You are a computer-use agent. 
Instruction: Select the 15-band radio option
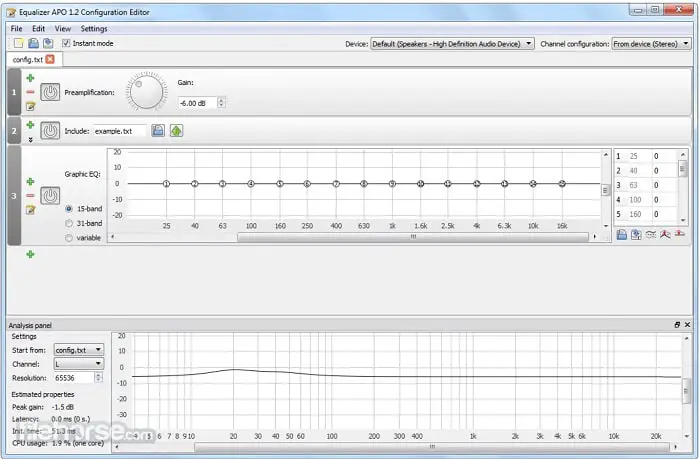69,209
